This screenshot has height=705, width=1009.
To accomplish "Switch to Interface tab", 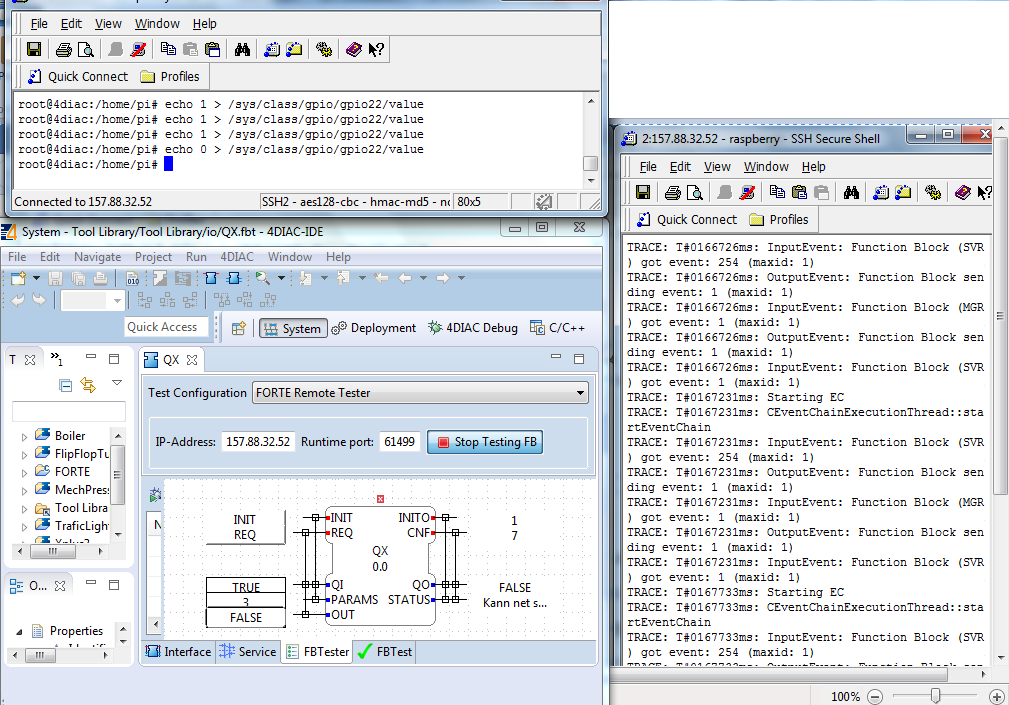I will [179, 652].
